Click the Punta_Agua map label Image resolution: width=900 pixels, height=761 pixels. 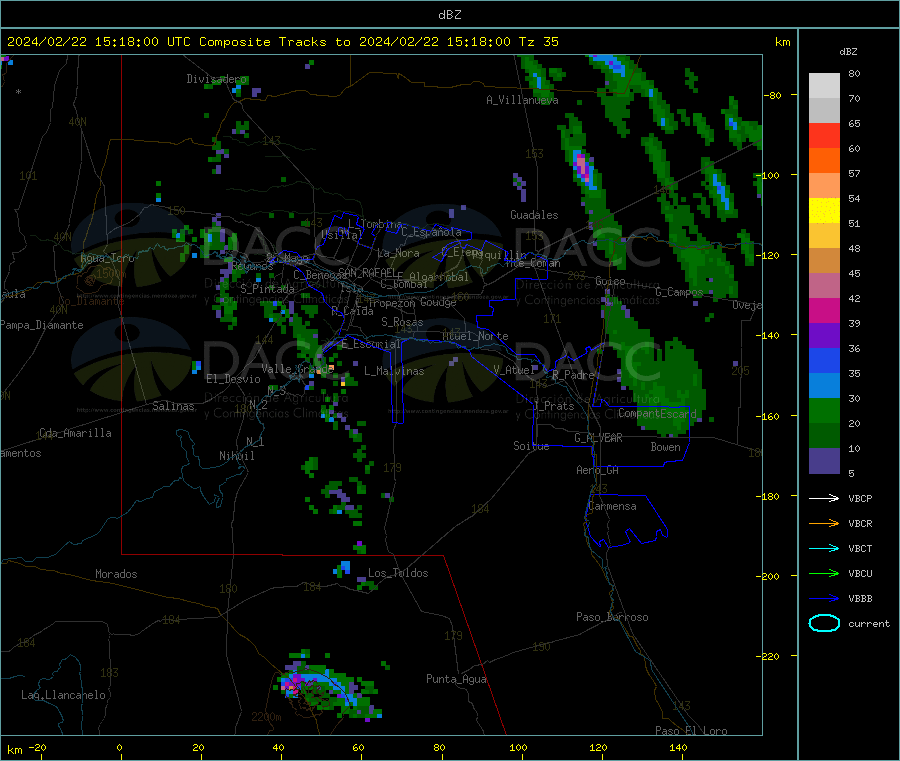point(456,679)
